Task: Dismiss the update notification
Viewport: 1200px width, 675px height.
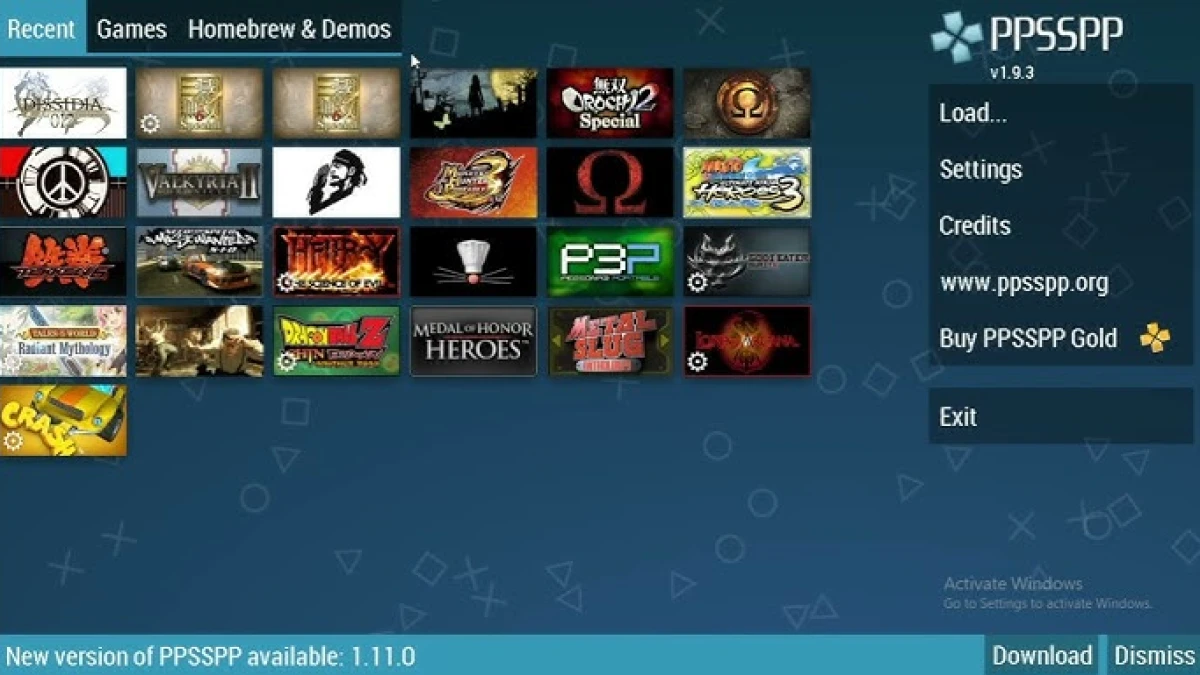Action: (1154, 655)
